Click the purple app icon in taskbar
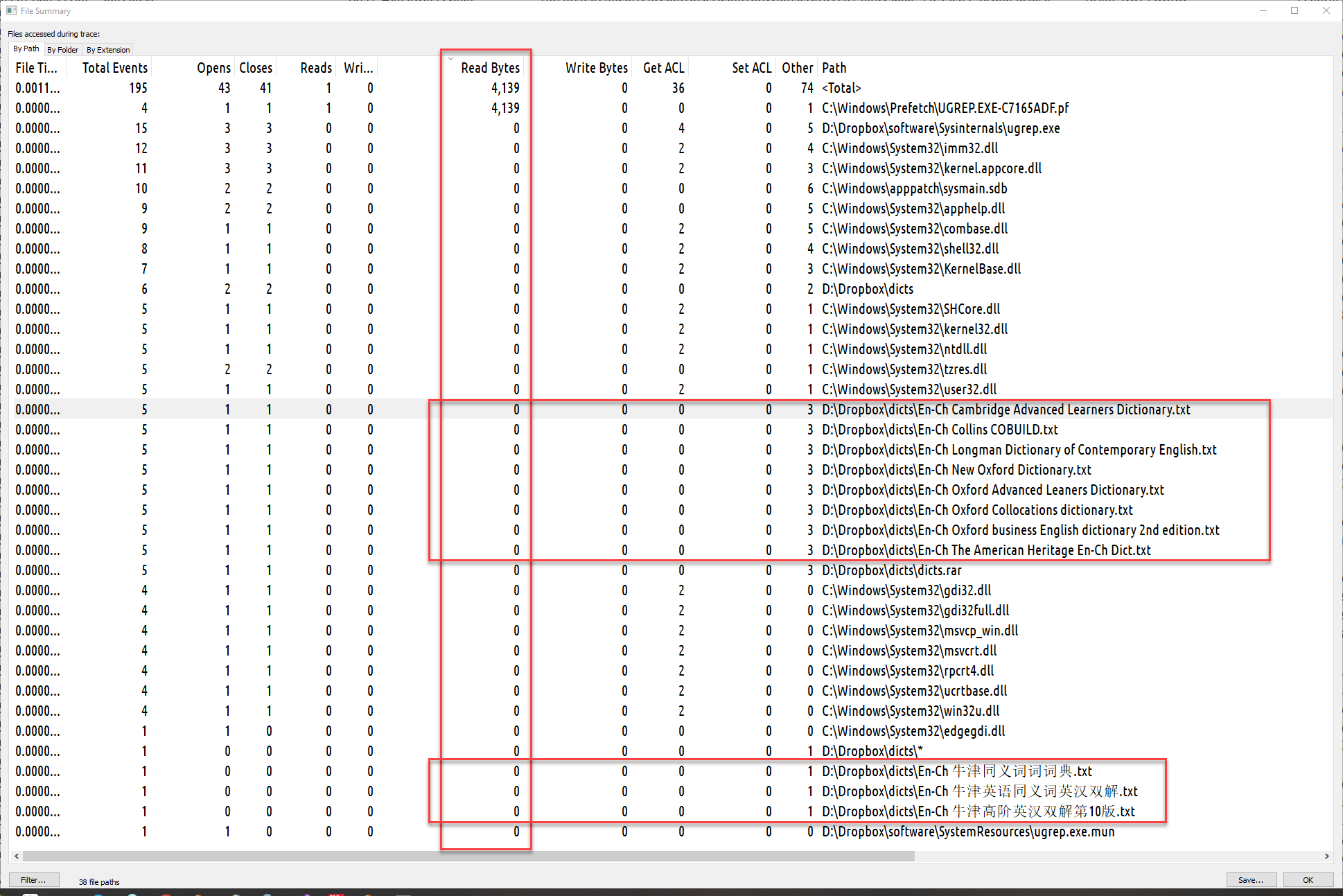This screenshot has width=1343, height=896. pos(306,893)
